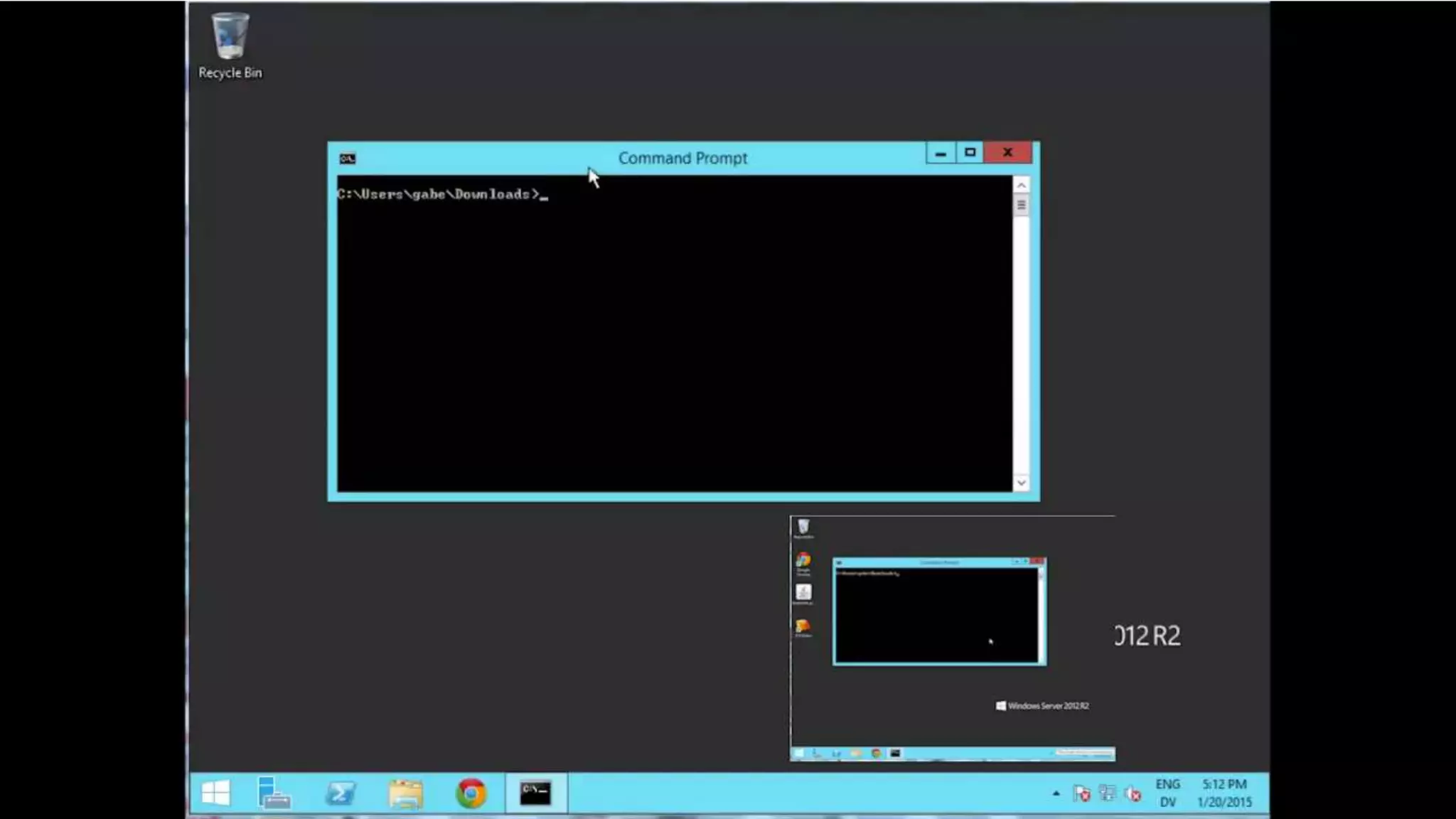Open Windows PowerShell from the taskbar
Screen dimensions: 1456x819
click(340, 793)
